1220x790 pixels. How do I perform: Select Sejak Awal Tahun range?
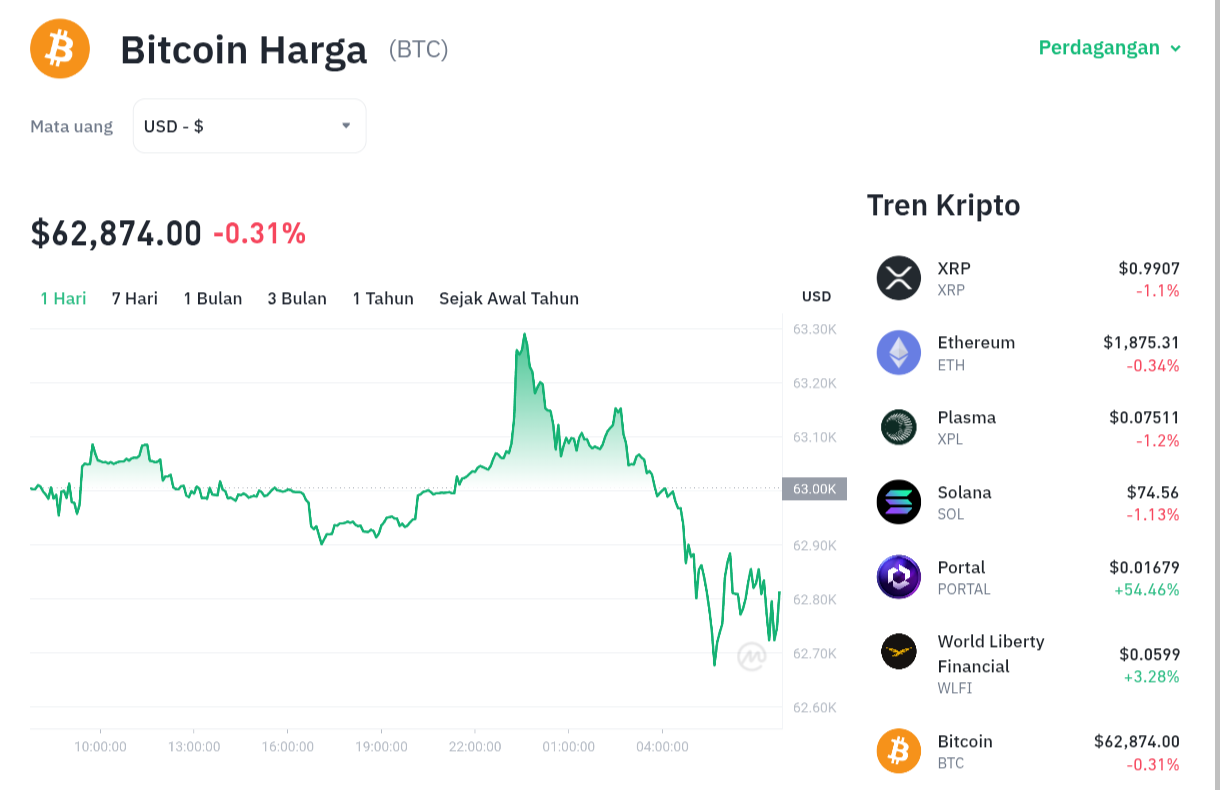[x=509, y=298]
